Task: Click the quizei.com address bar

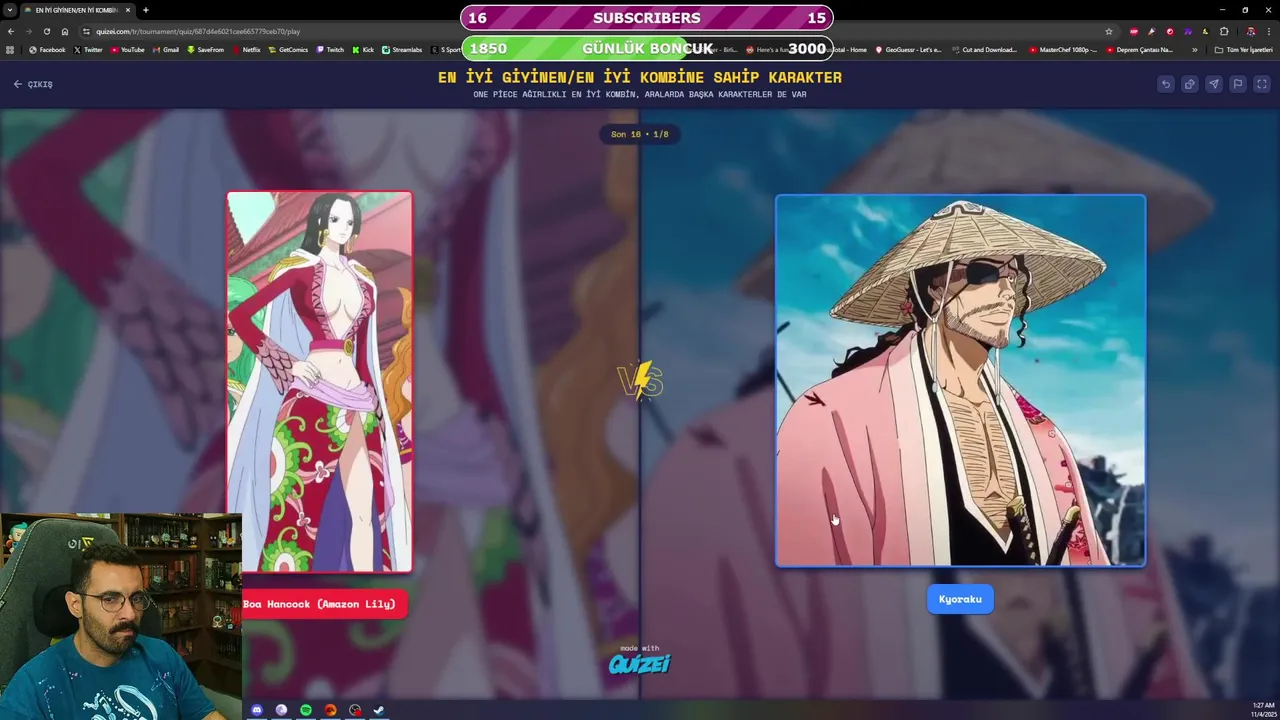Action: tap(600, 31)
